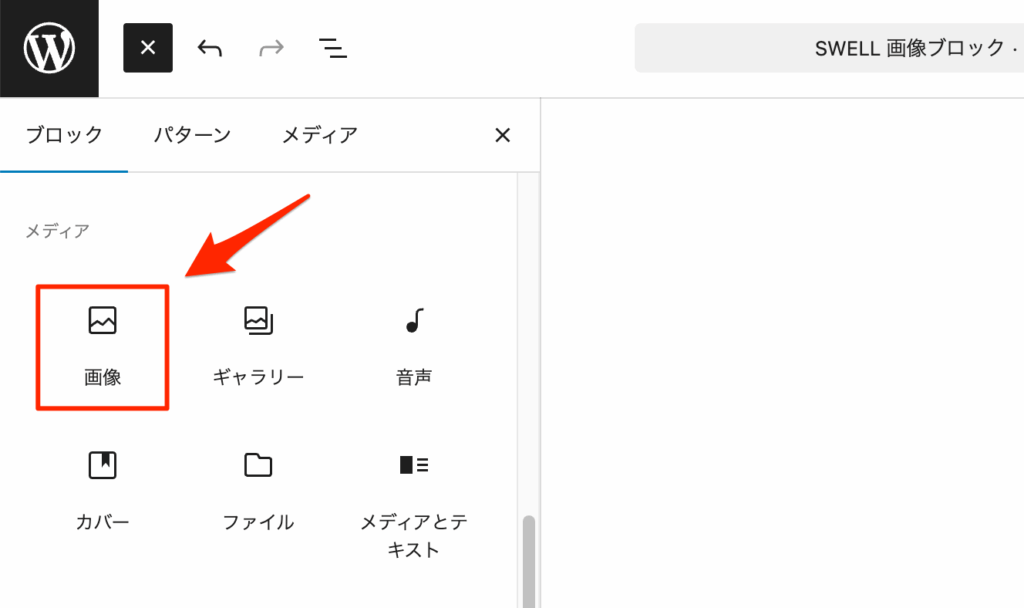This screenshot has height=608, width=1024.
Task: Redo the last change
Action: 270,48
